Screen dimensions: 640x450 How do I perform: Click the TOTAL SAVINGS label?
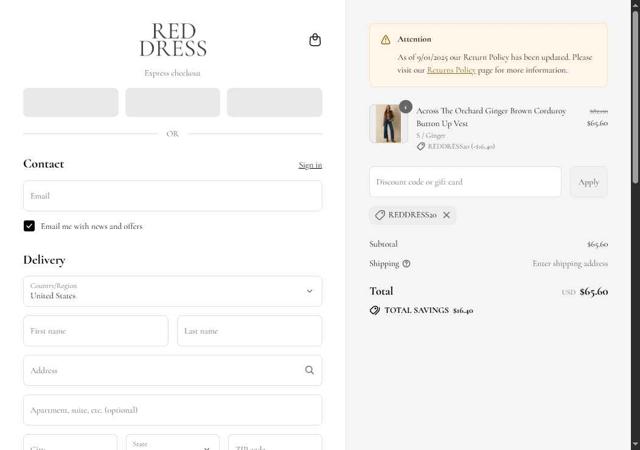(x=416, y=310)
